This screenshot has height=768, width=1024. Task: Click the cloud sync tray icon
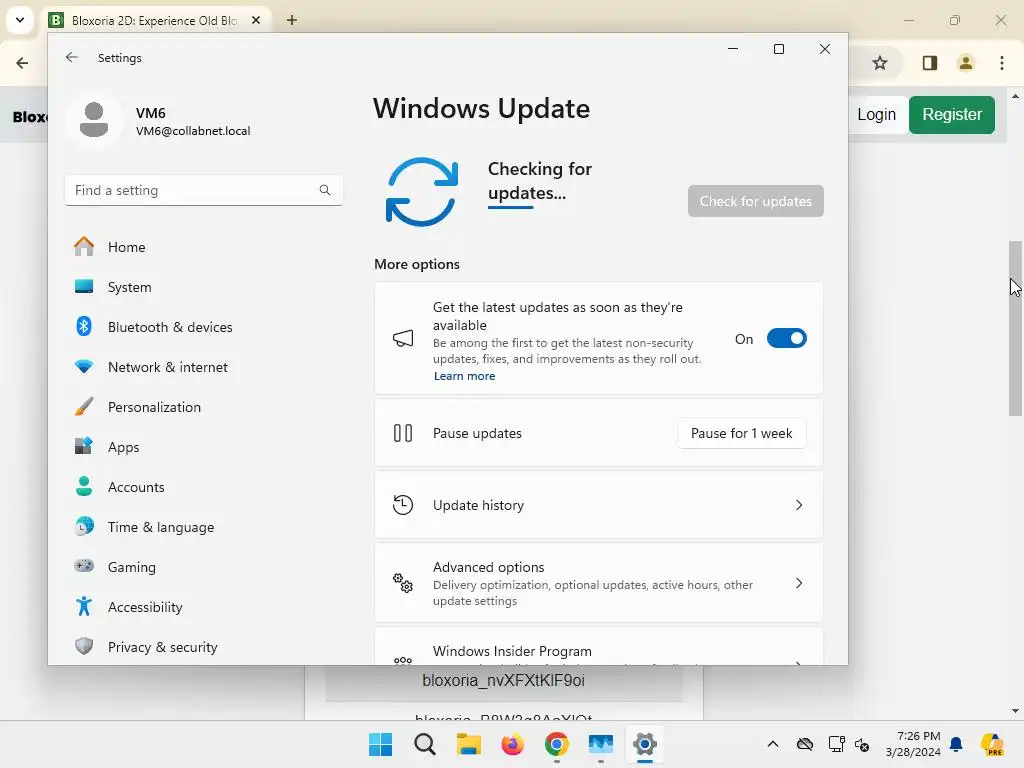point(805,744)
